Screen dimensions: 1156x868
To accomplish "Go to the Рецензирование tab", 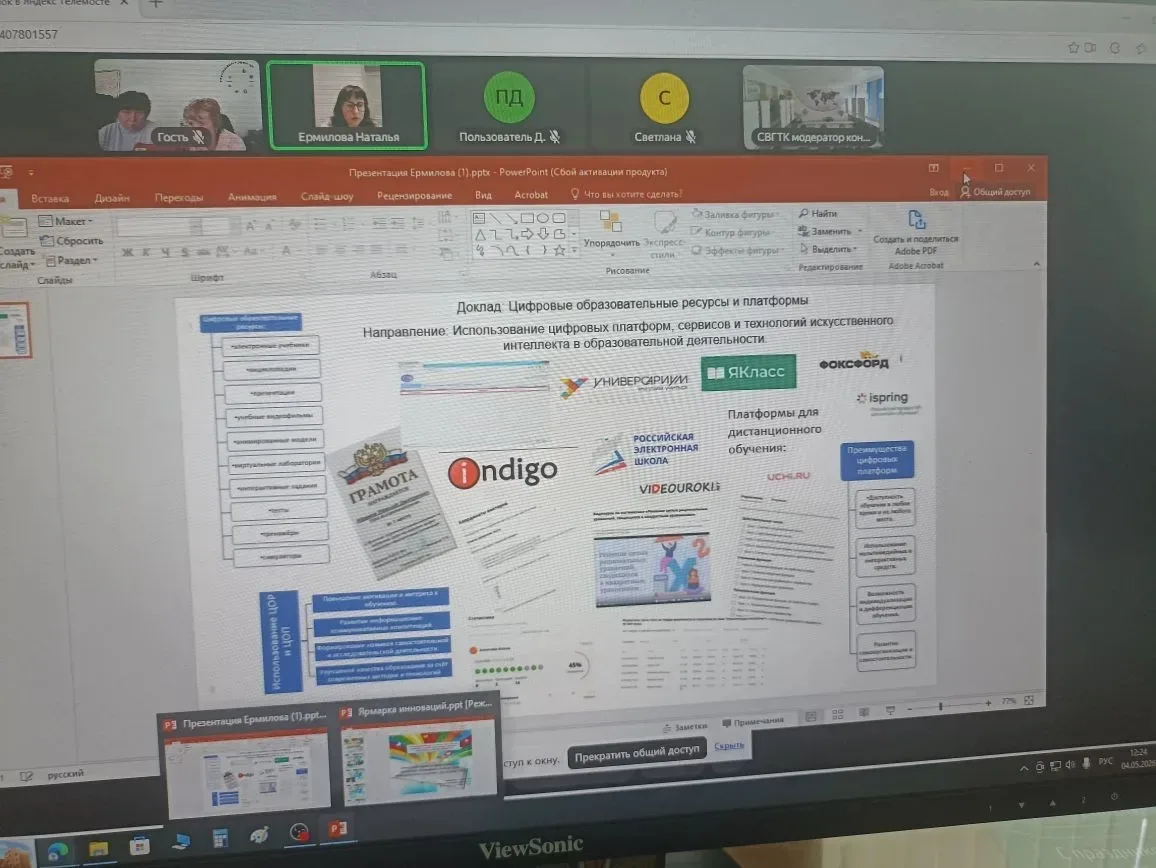I will [x=414, y=195].
